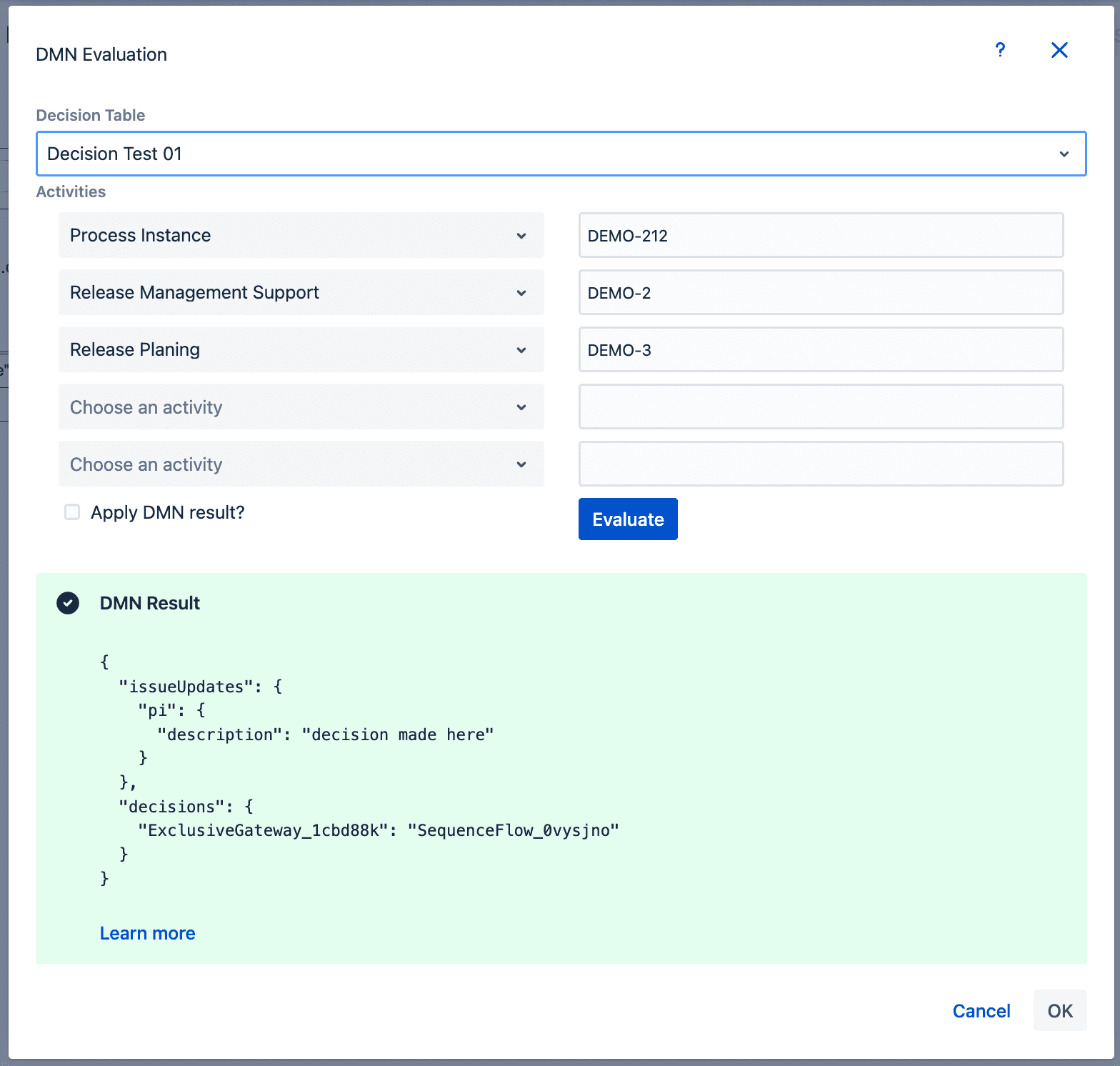Click the empty fourth issue key field
The width and height of the screenshot is (1120, 1066).
tap(821, 407)
